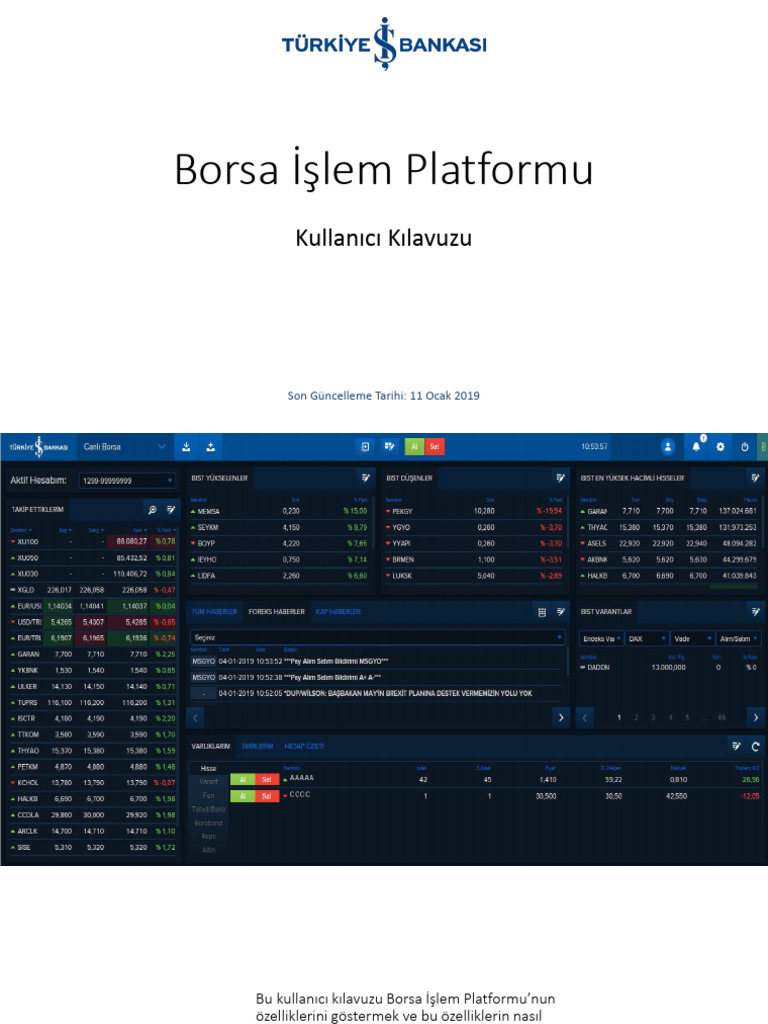Click Al button for CCCC

pos(242,796)
